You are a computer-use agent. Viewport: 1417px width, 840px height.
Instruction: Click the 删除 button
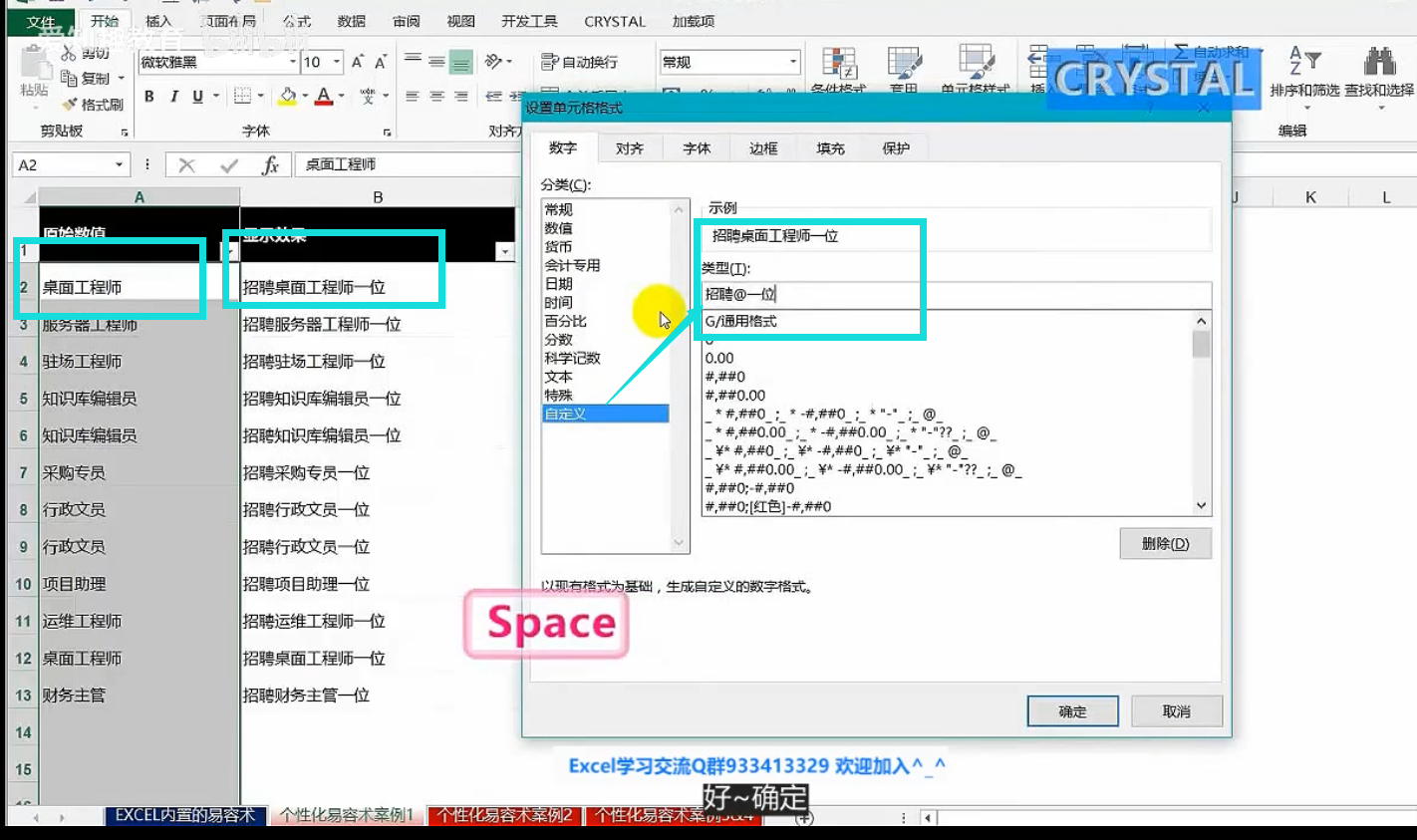tap(1164, 543)
